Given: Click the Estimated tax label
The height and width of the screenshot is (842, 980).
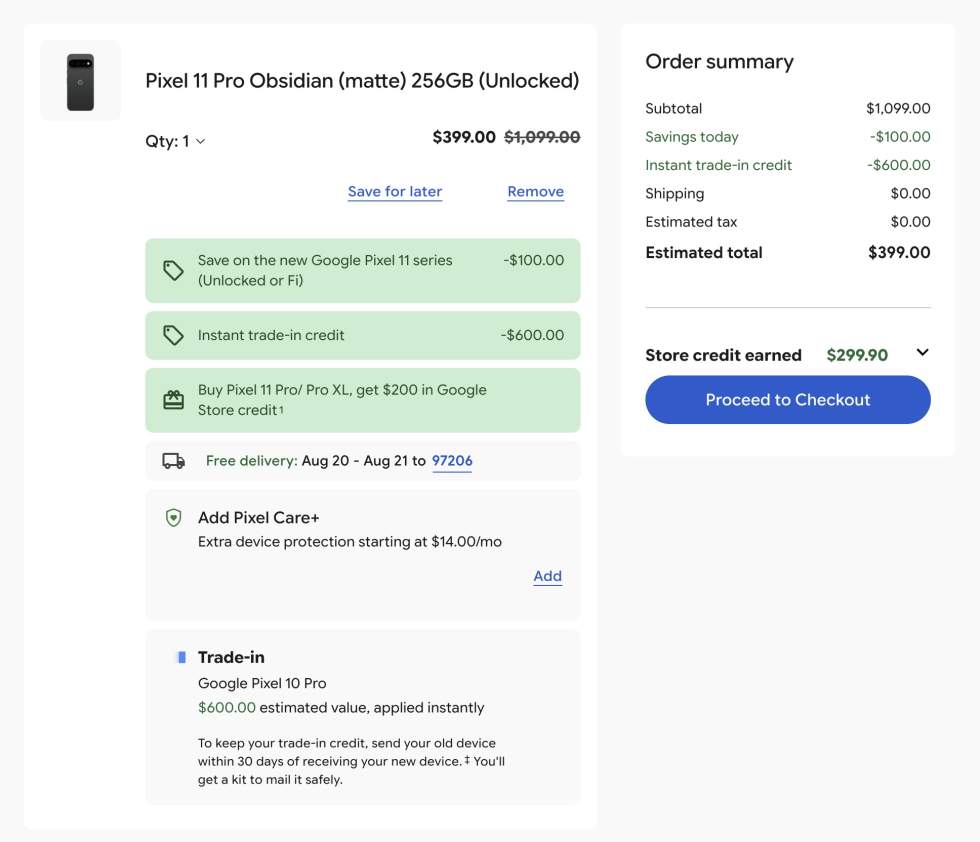Looking at the screenshot, I should [691, 222].
